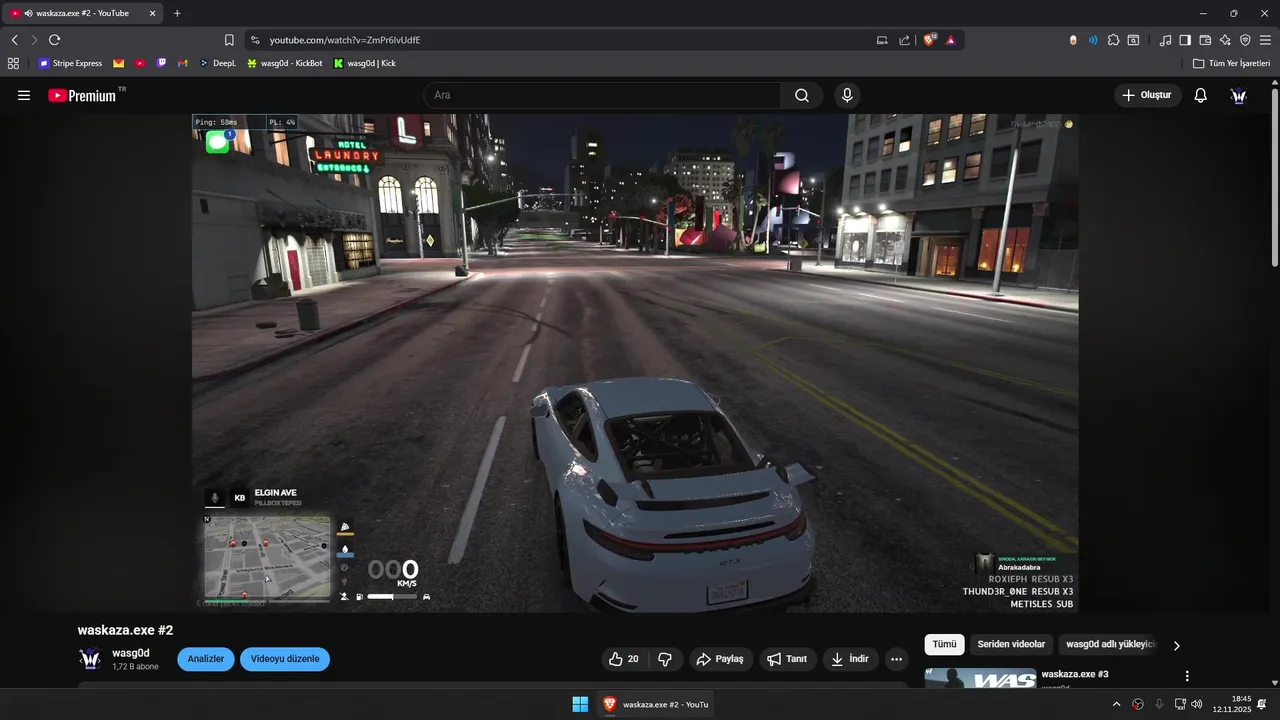The width and height of the screenshot is (1280, 720).
Task: Open Windows Start menu
Action: [580, 704]
